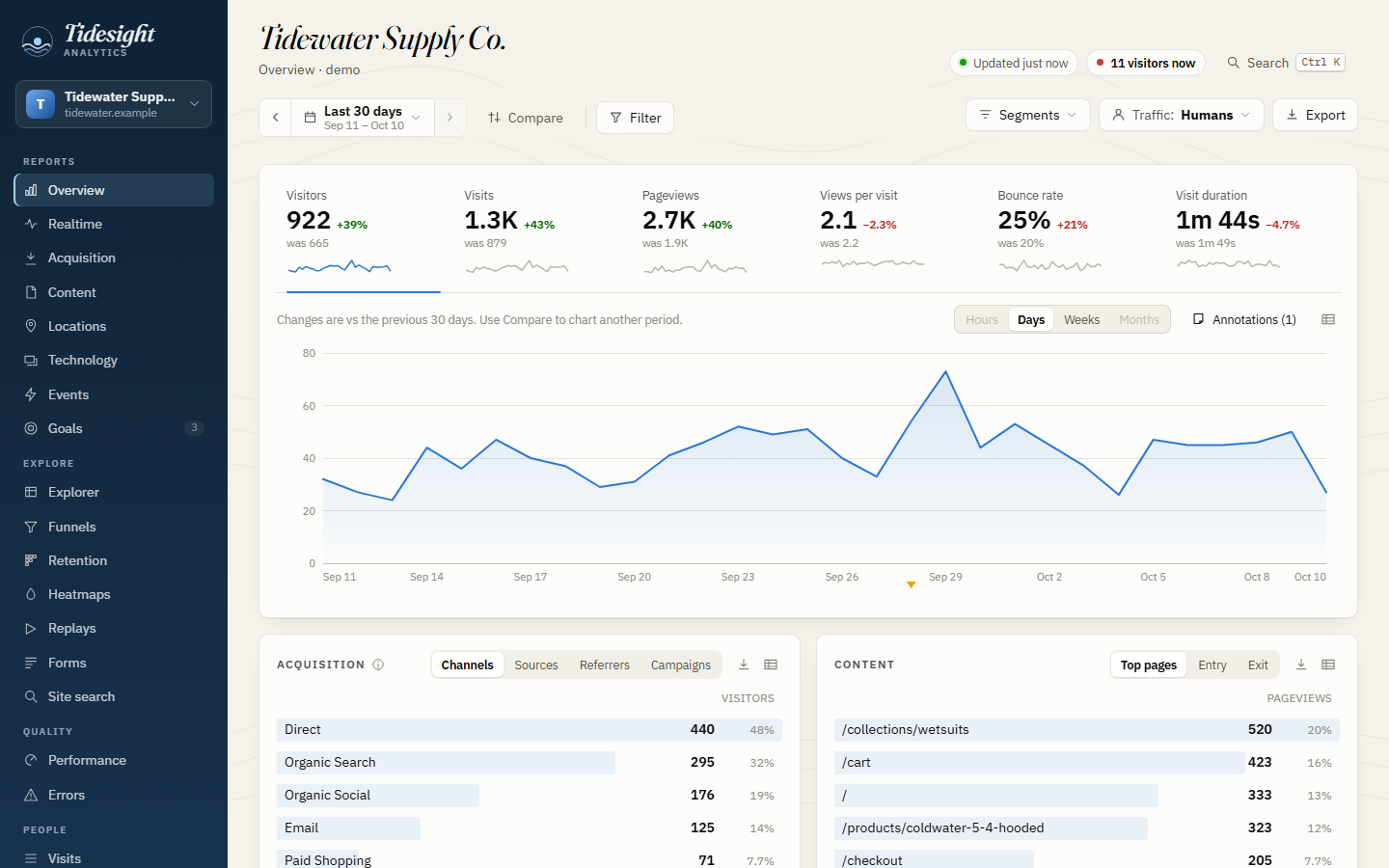This screenshot has height=868, width=1389.
Task: Open Traffic: Humans dropdown
Action: click(x=1182, y=115)
